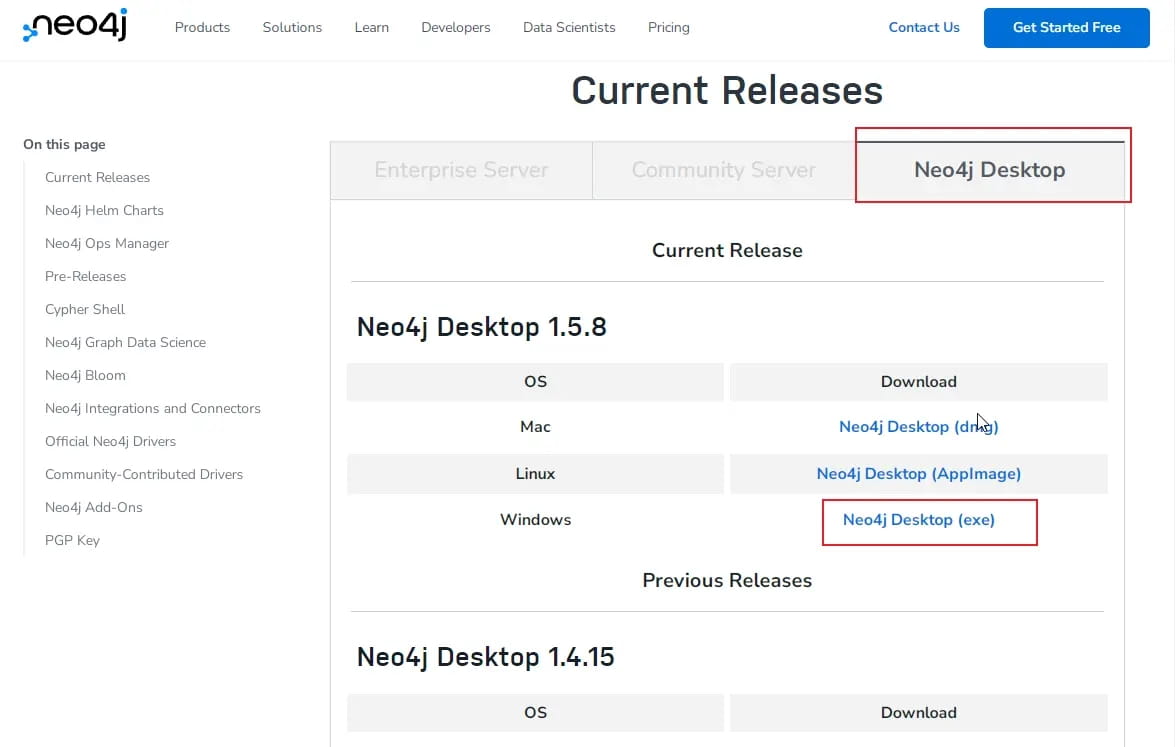This screenshot has width=1175, height=747.
Task: Click the OS header under Desktop 1.5.8
Action: (535, 382)
